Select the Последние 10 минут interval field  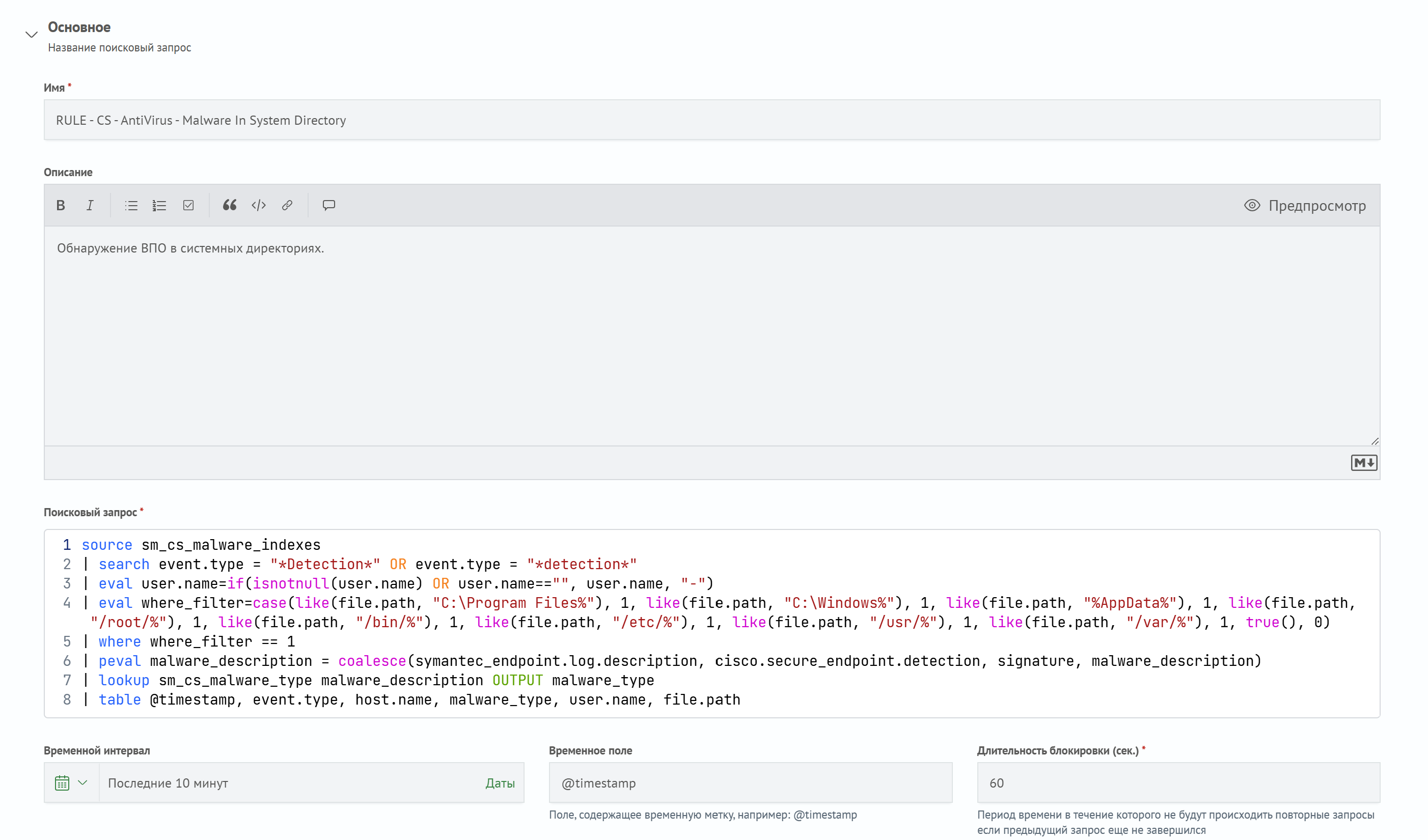tap(283, 783)
